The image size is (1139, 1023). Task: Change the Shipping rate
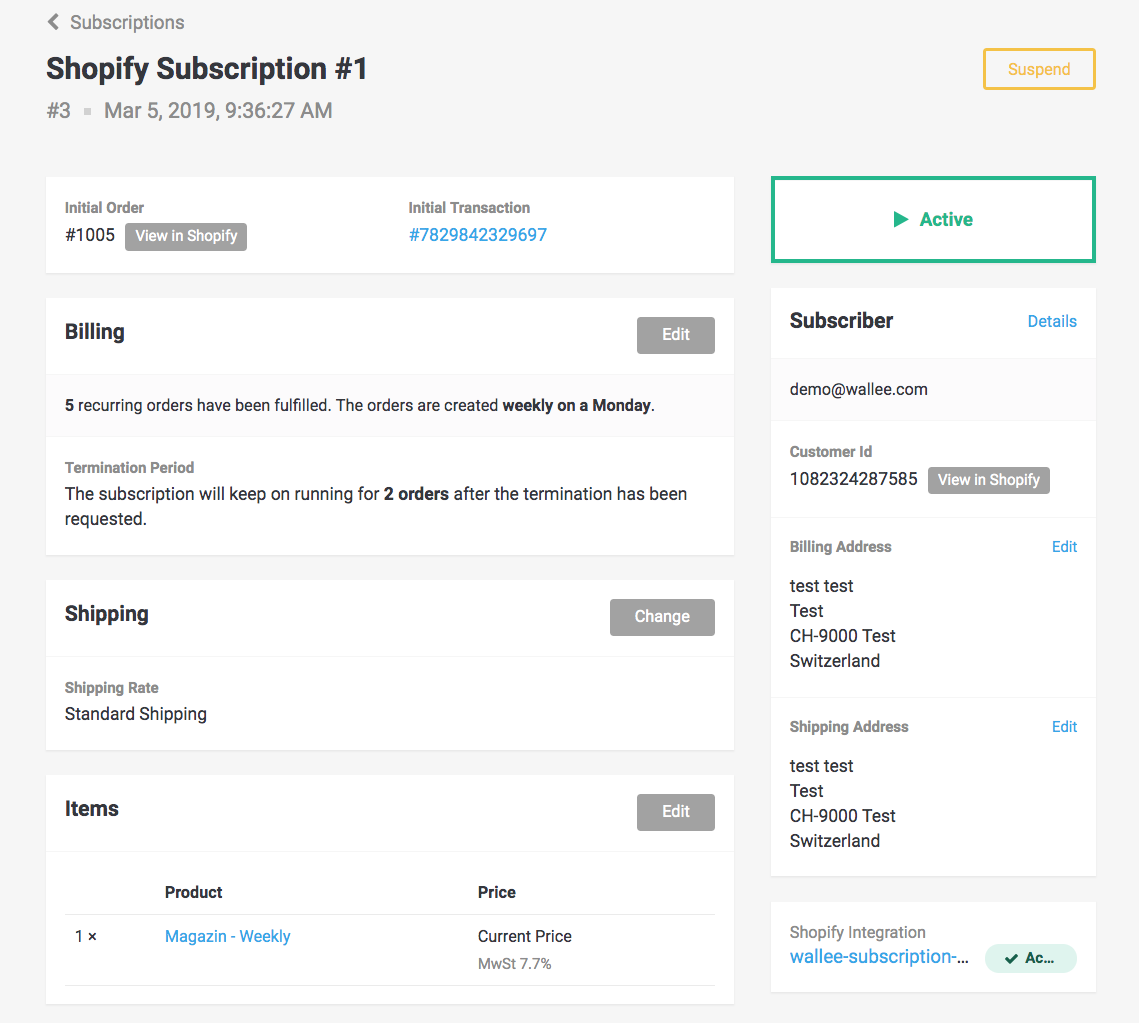click(x=662, y=617)
